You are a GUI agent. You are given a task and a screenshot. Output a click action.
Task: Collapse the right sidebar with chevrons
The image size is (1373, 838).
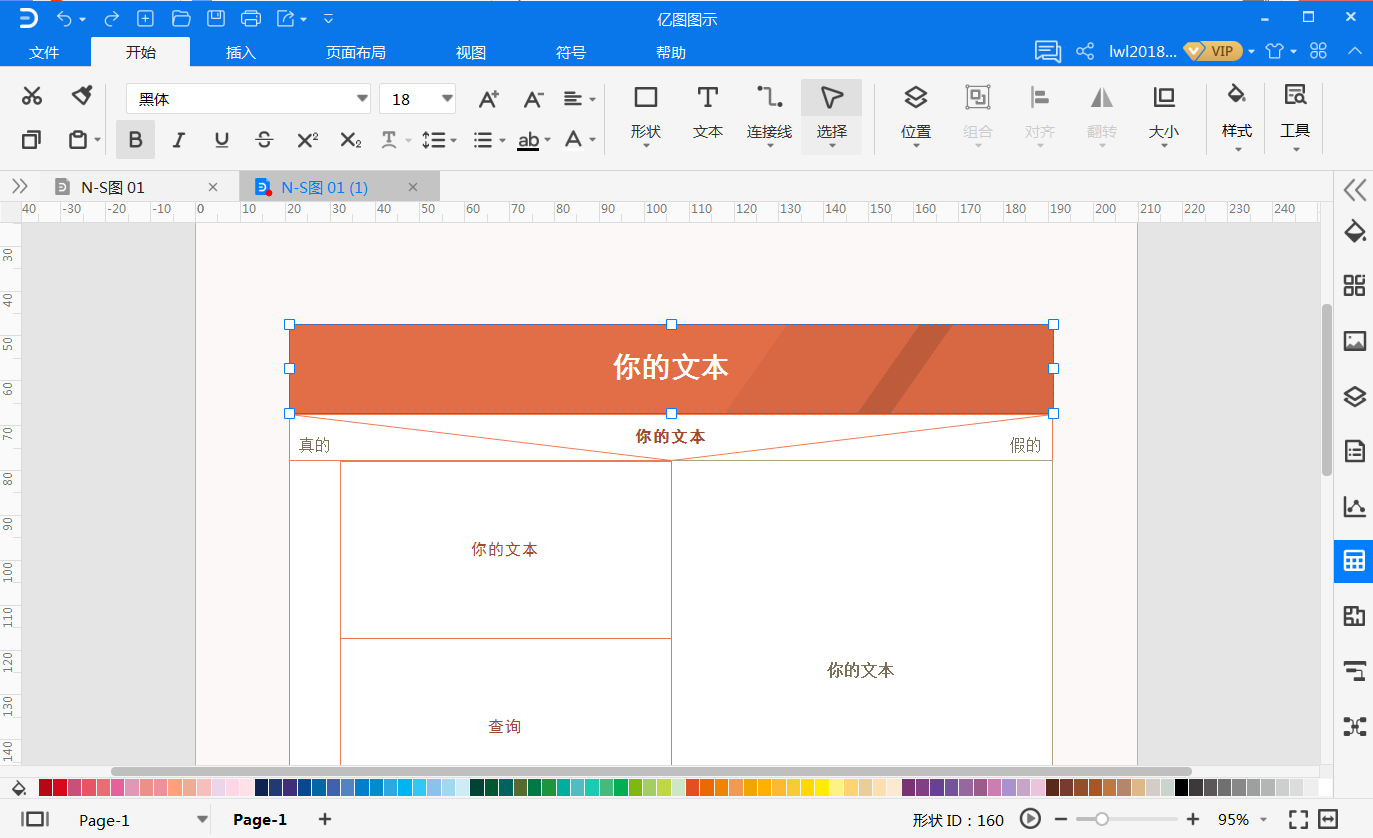(1354, 189)
